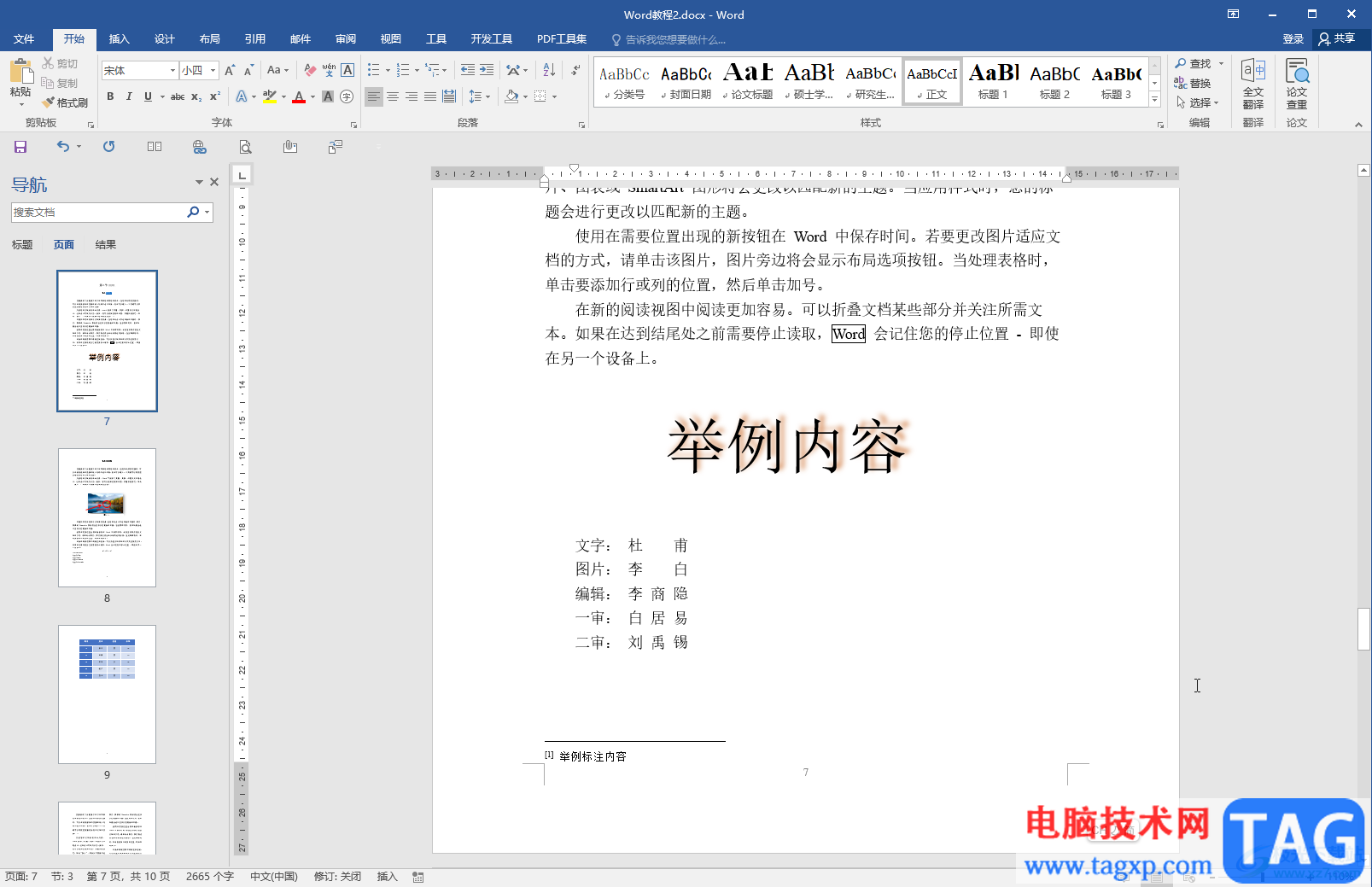Toggle Italic formatting

coord(129,96)
